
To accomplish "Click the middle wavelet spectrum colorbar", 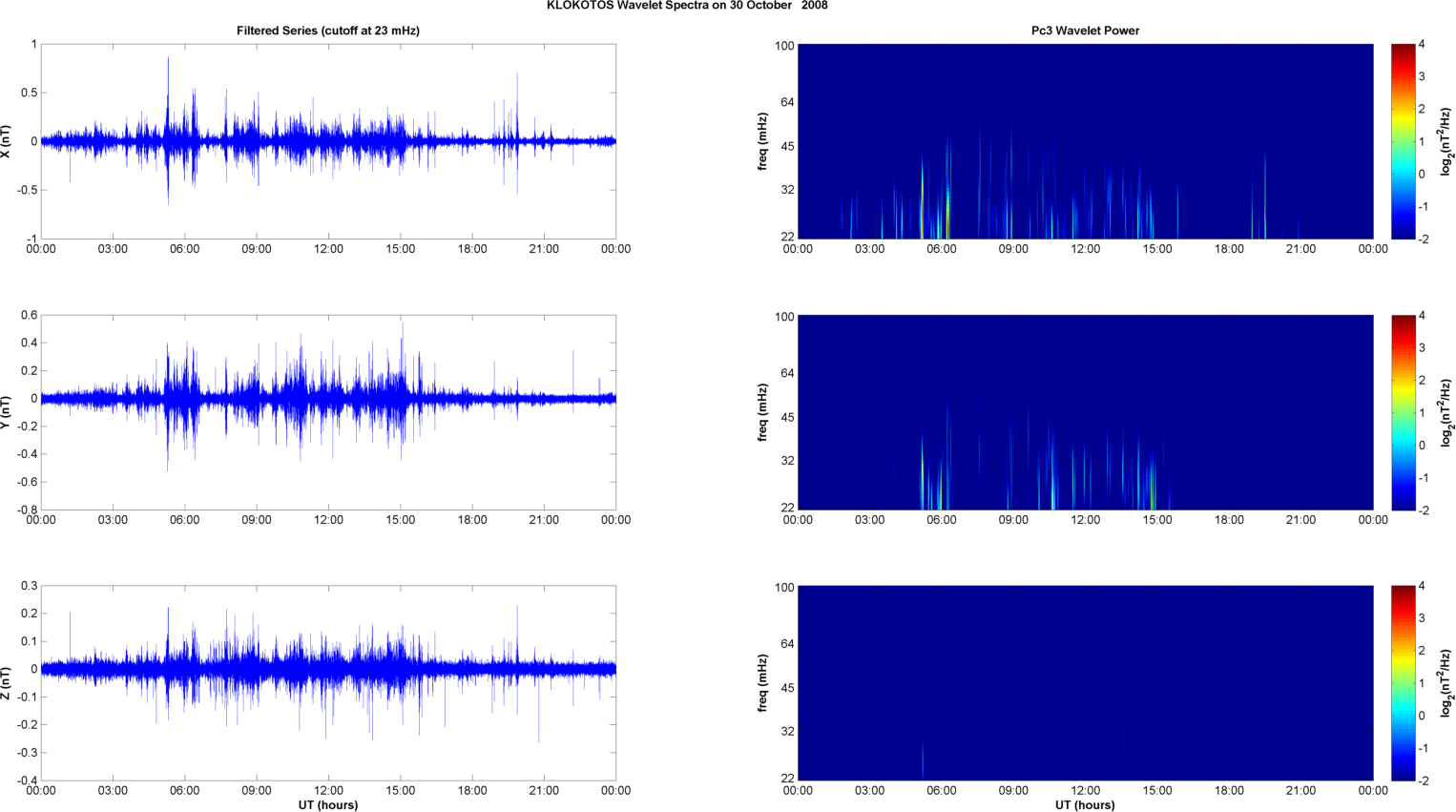I will click(1403, 412).
